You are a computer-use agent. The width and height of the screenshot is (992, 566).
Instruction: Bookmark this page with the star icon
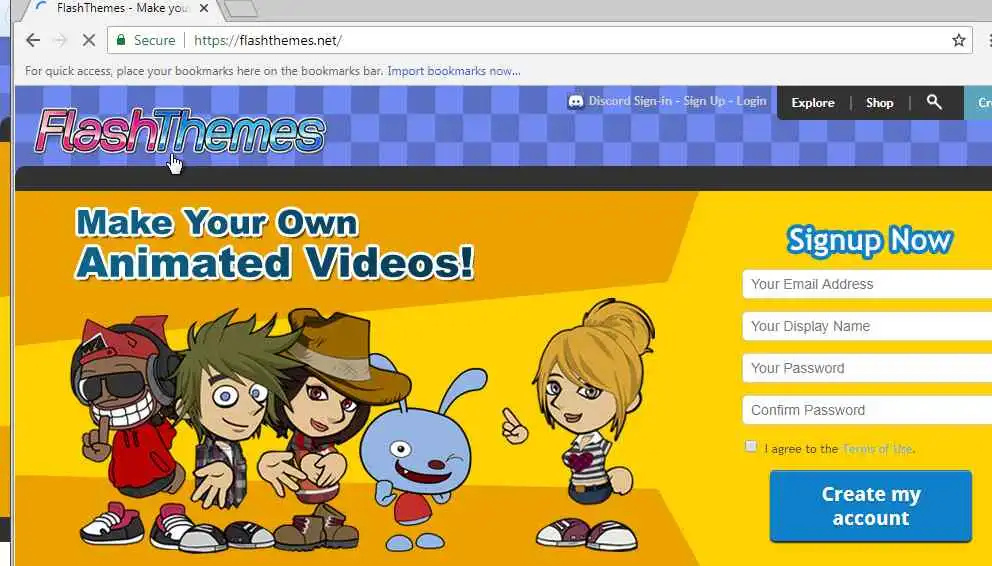(x=958, y=40)
